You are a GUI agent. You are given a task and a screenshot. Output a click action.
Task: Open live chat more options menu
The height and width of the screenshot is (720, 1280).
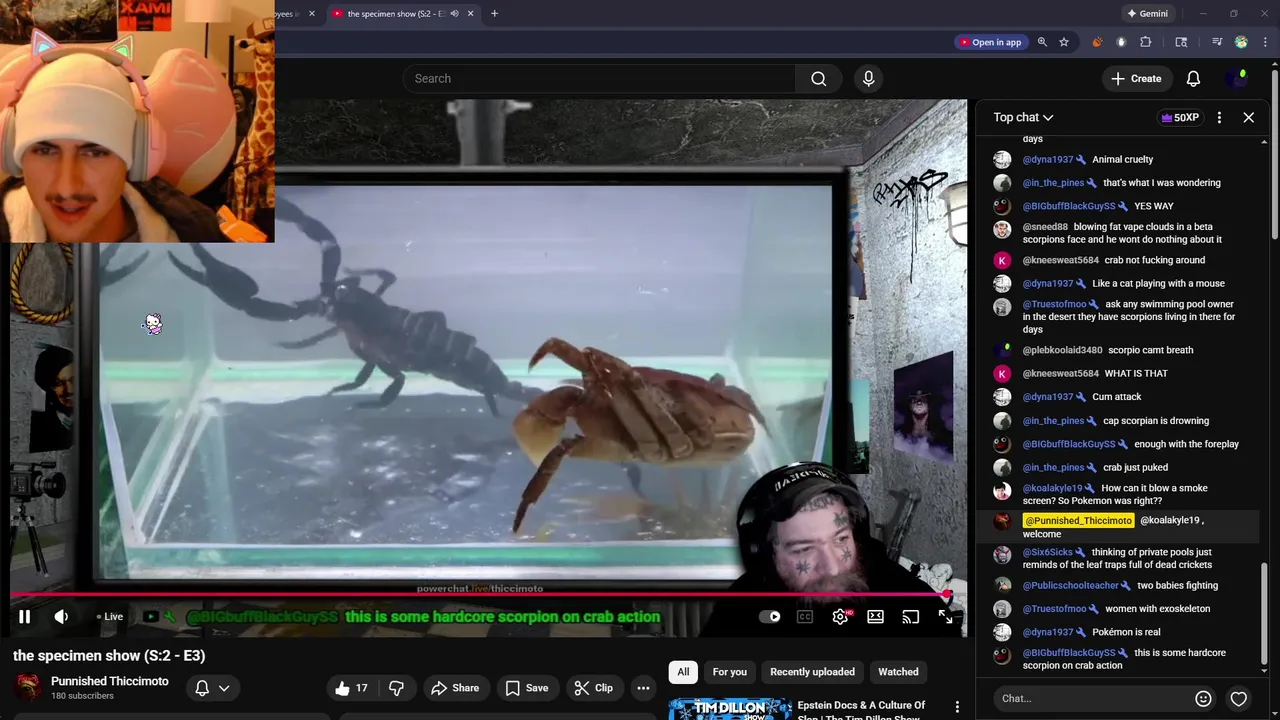tap(1219, 117)
